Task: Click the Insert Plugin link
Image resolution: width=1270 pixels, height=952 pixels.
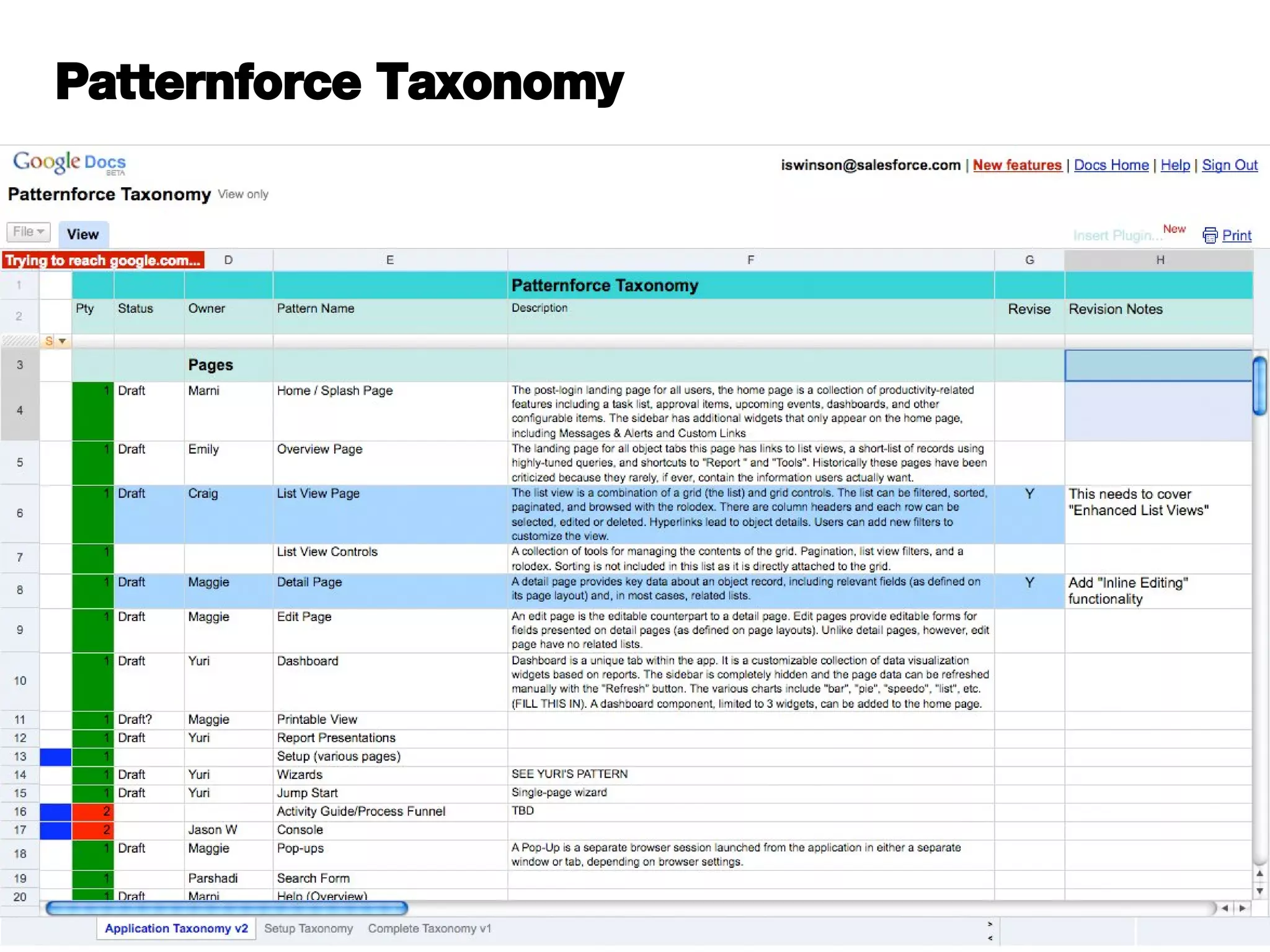Action: coord(1117,236)
